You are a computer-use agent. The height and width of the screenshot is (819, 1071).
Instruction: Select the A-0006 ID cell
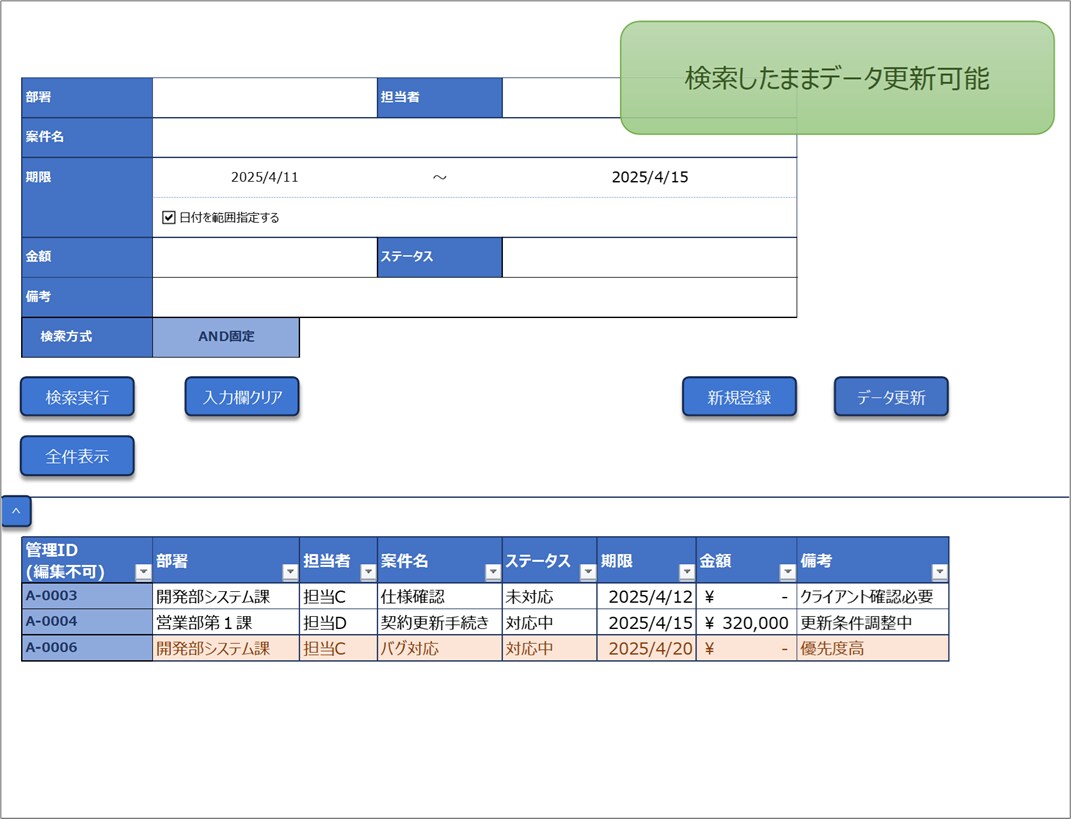point(87,648)
